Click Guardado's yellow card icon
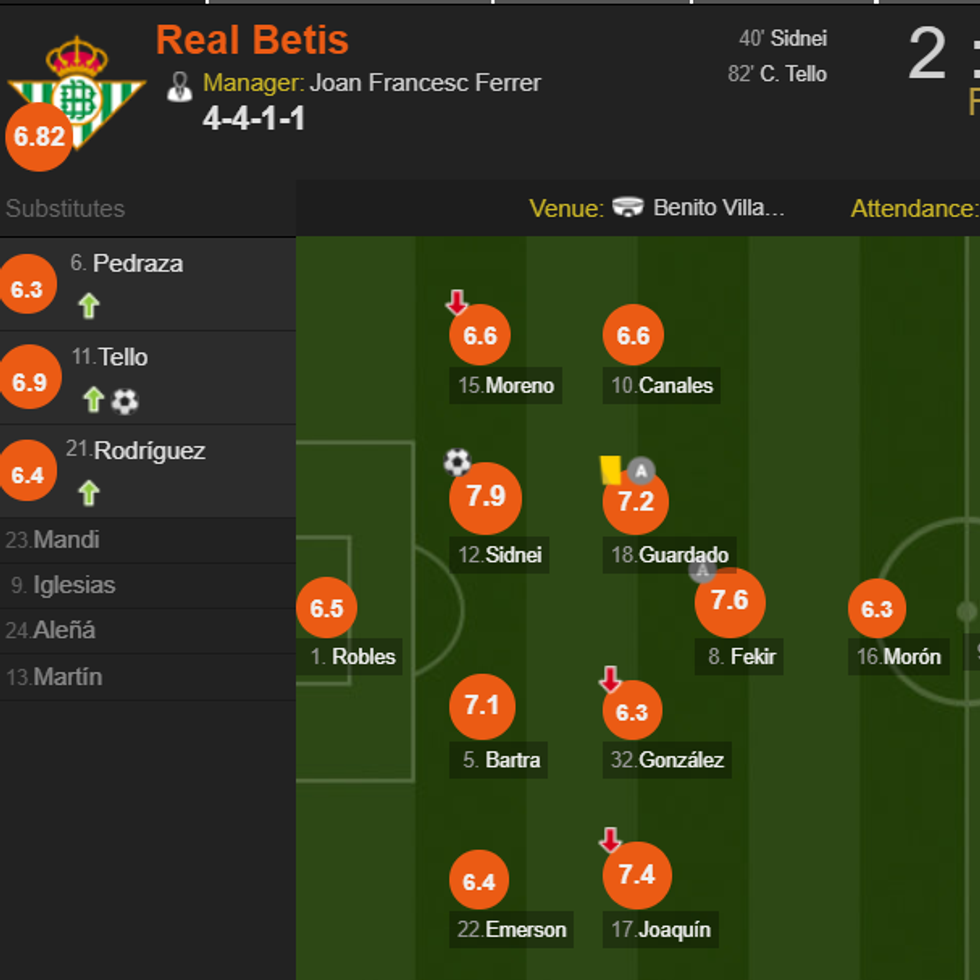980x980 pixels. coord(610,470)
